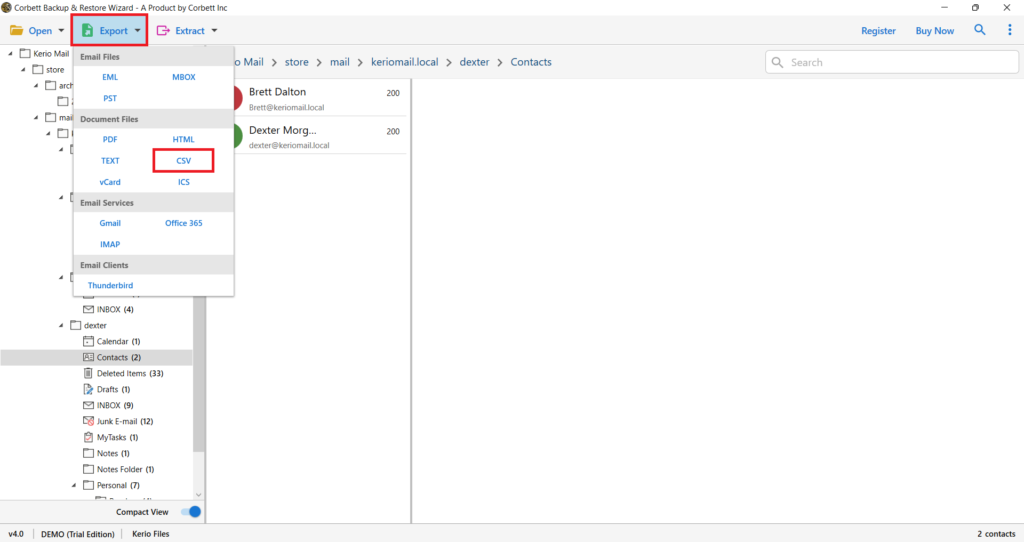Click the Notes folder icon
The width and height of the screenshot is (1024, 542).
point(88,453)
